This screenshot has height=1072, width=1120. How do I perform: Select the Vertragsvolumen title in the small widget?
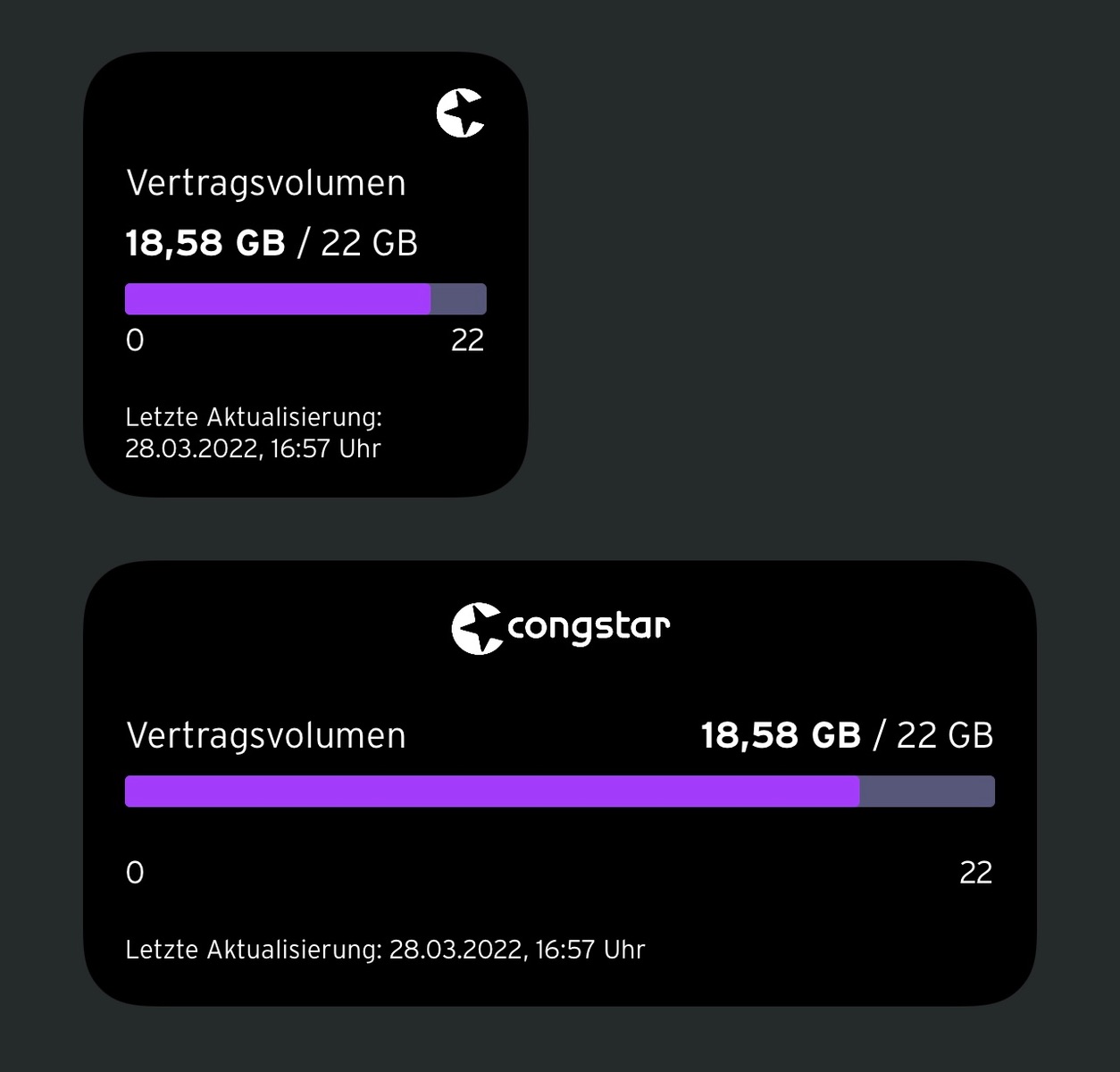[266, 183]
